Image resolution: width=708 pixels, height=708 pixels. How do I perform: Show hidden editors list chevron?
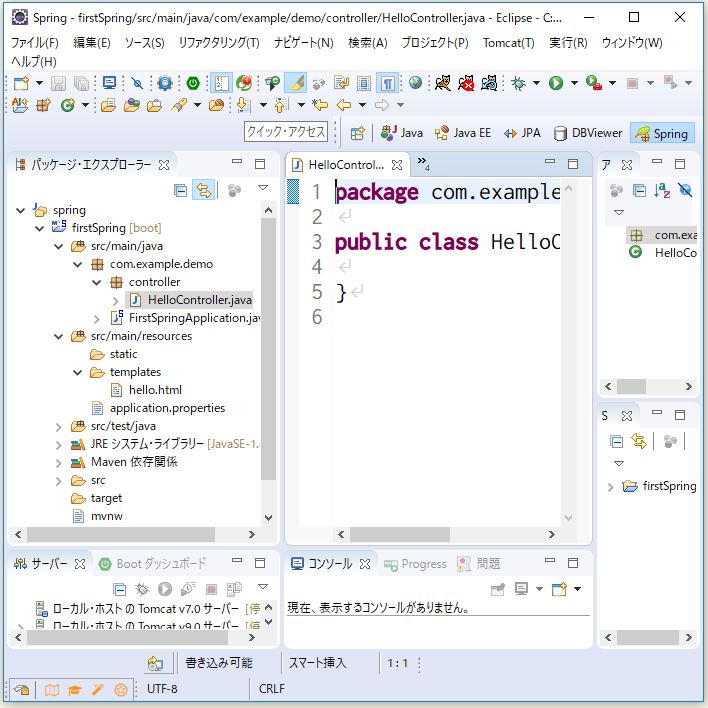(423, 163)
